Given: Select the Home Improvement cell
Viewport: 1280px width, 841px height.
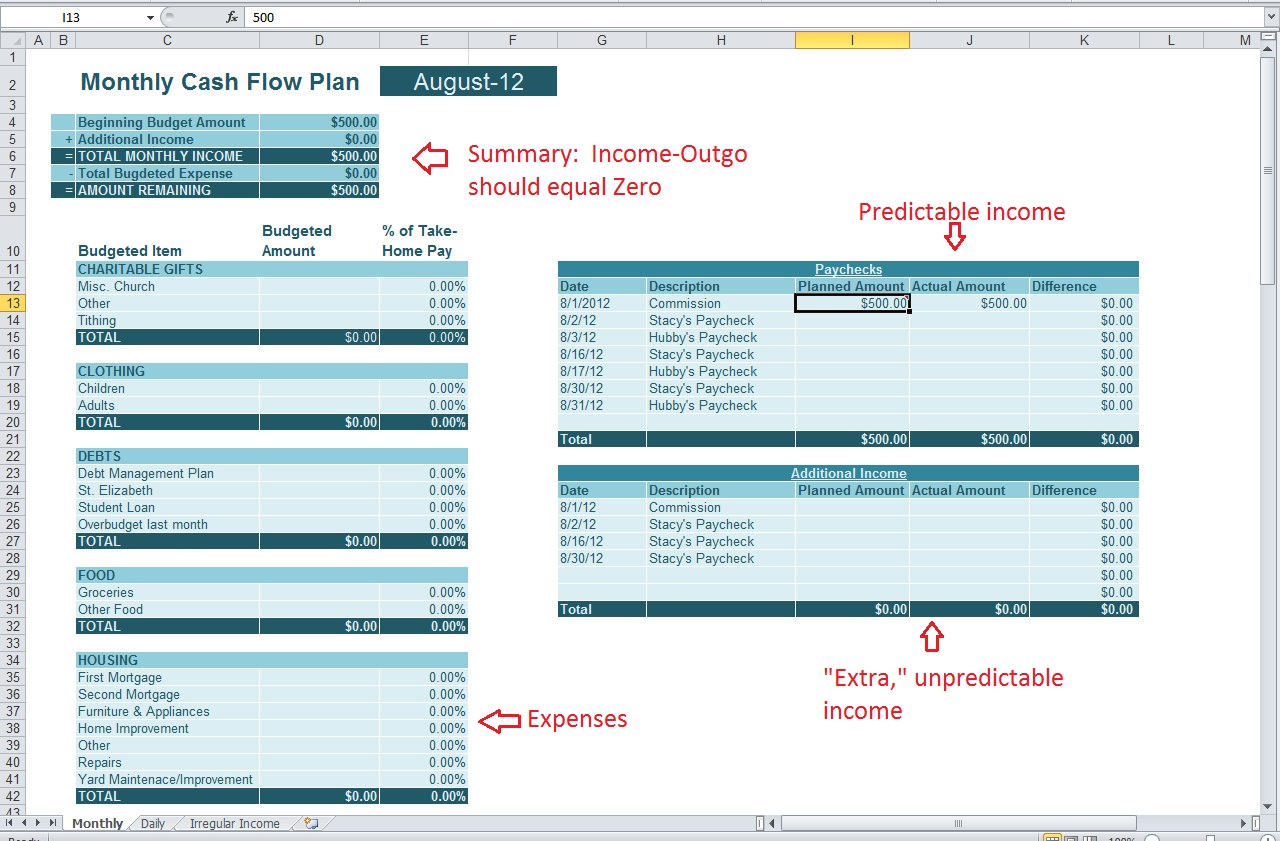Looking at the screenshot, I should click(167, 728).
